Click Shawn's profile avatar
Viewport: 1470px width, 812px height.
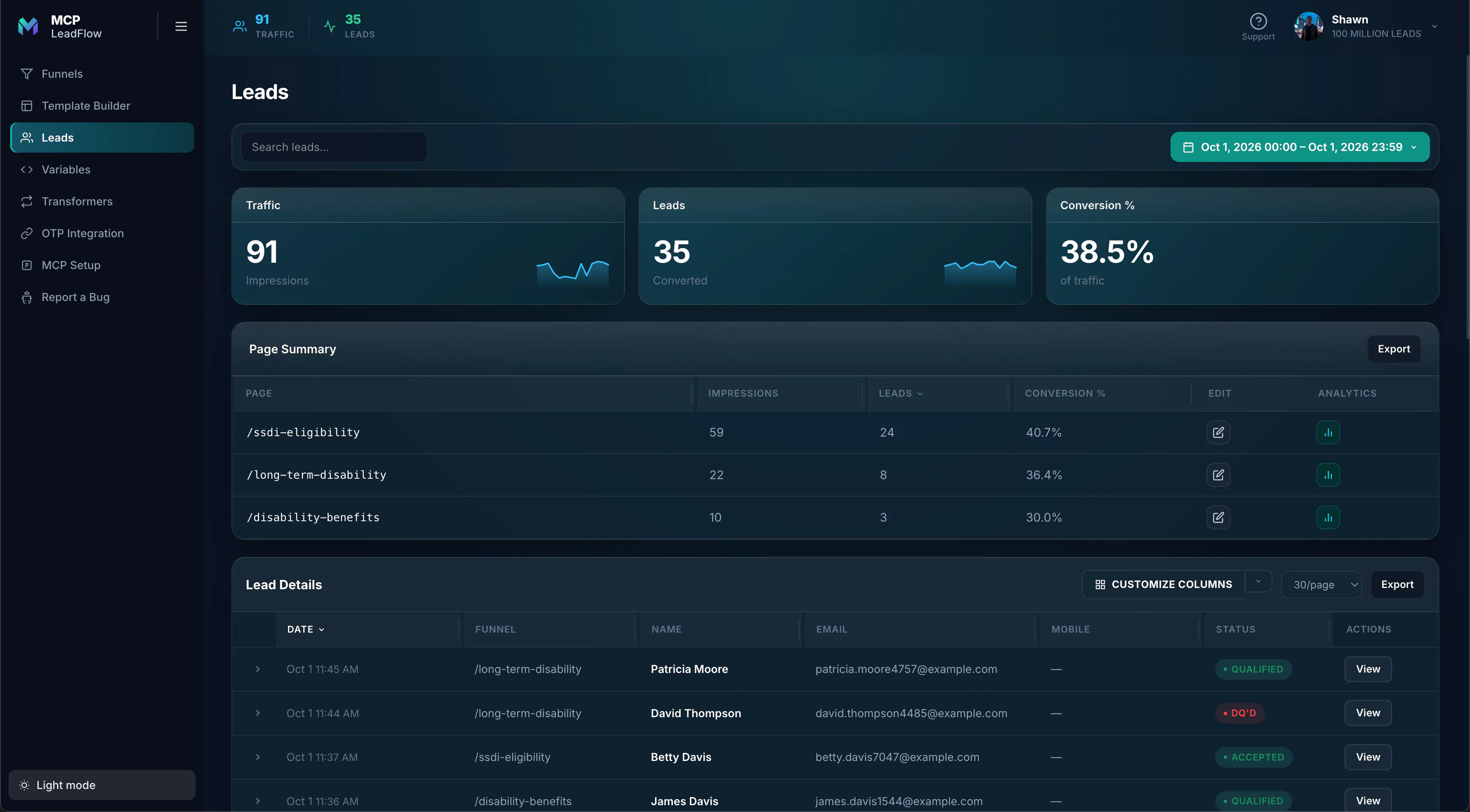[x=1308, y=26]
